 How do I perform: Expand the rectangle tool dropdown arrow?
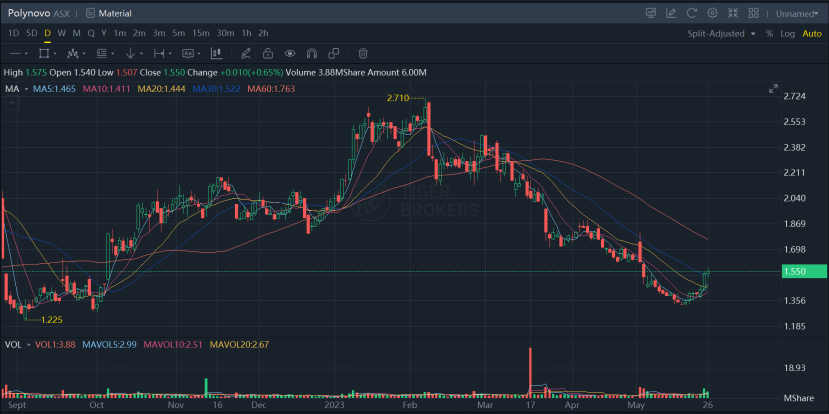(55, 54)
